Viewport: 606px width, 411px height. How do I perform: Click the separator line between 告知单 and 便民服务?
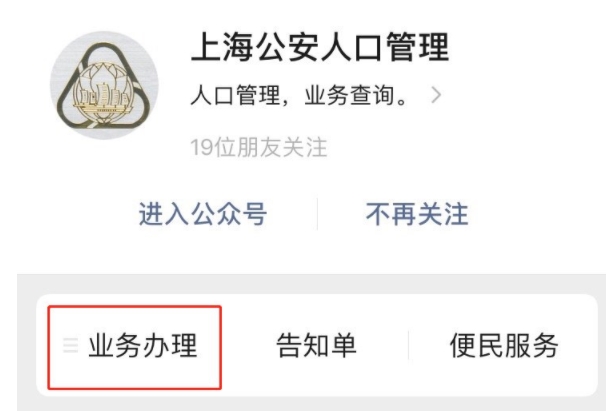(x=409, y=345)
